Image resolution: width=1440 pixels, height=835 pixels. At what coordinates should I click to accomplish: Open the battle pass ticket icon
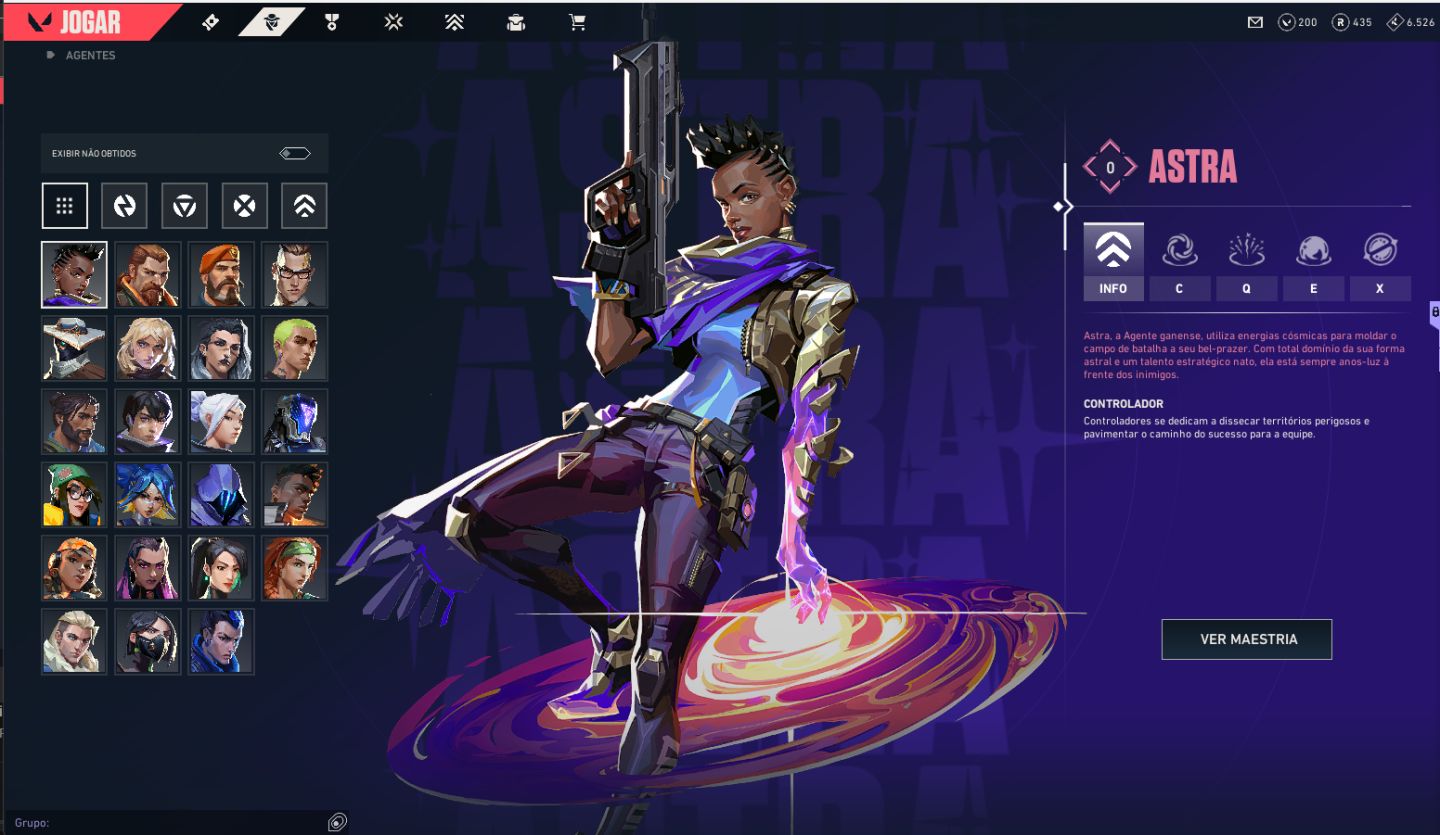(210, 21)
